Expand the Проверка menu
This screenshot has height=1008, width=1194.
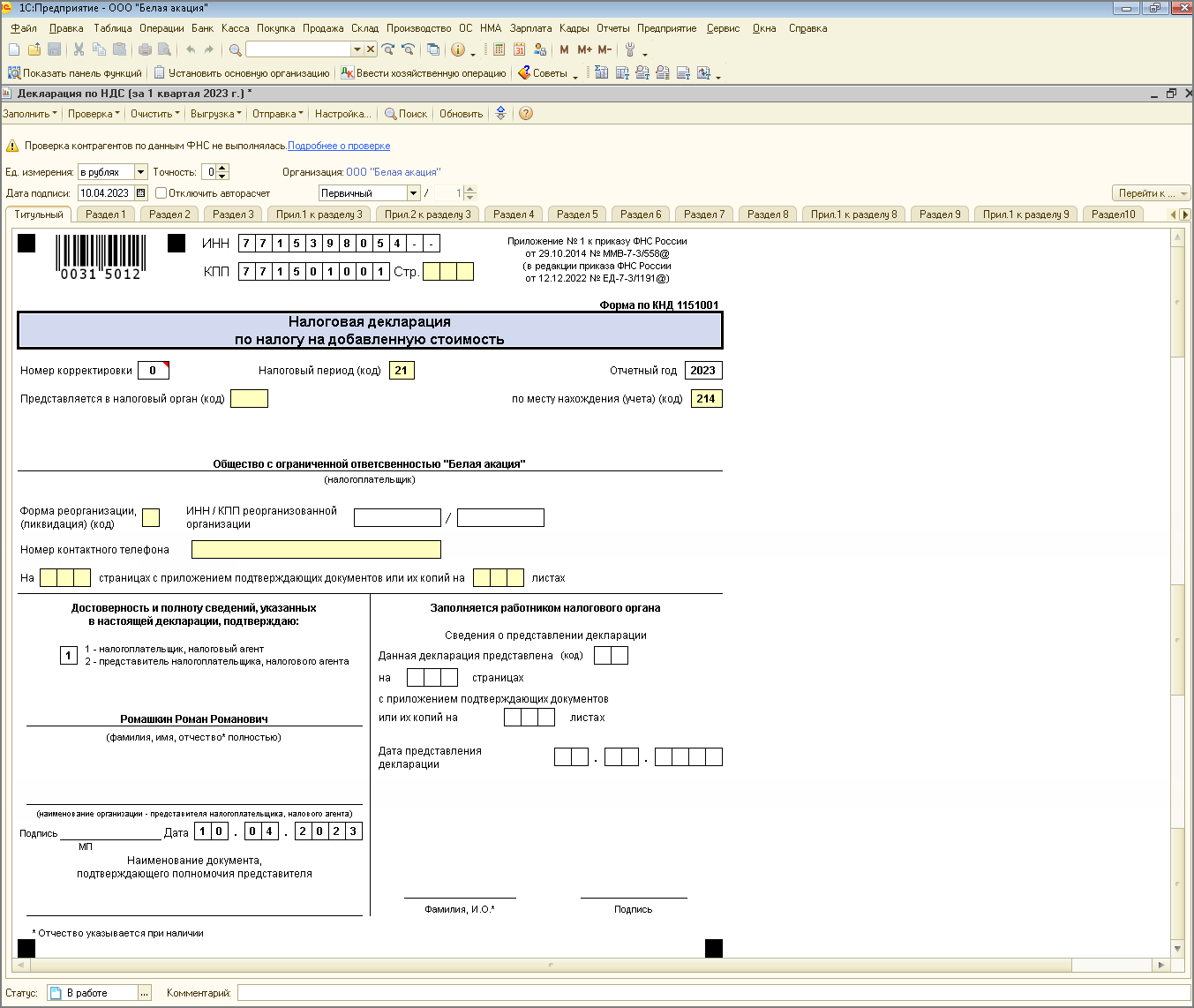94,114
